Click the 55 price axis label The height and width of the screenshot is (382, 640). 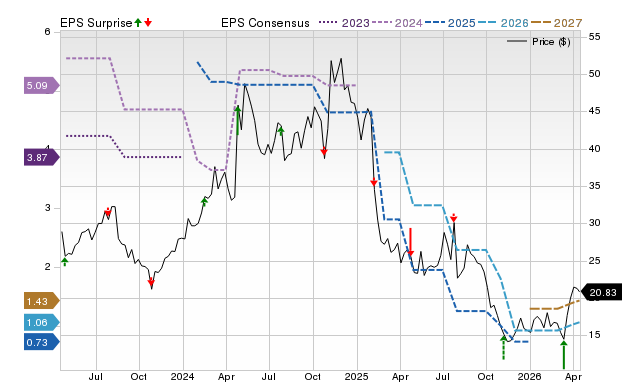[594, 37]
